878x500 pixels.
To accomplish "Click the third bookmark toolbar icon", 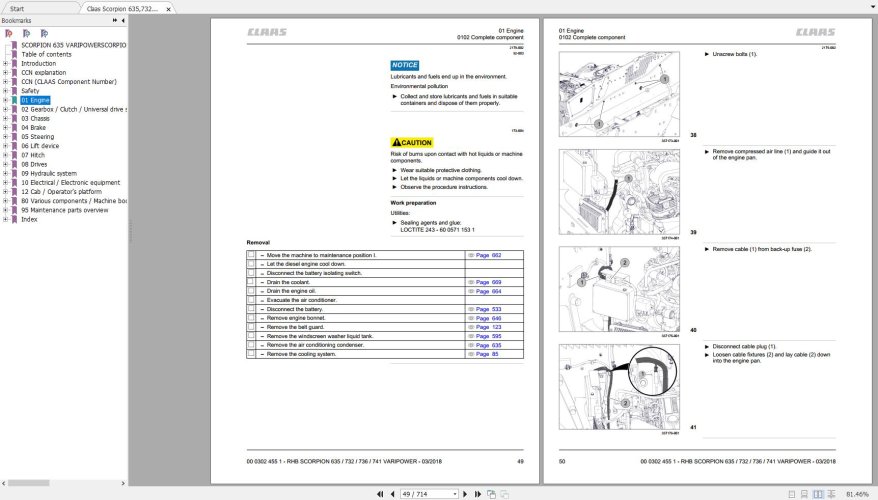I will 44,34.
